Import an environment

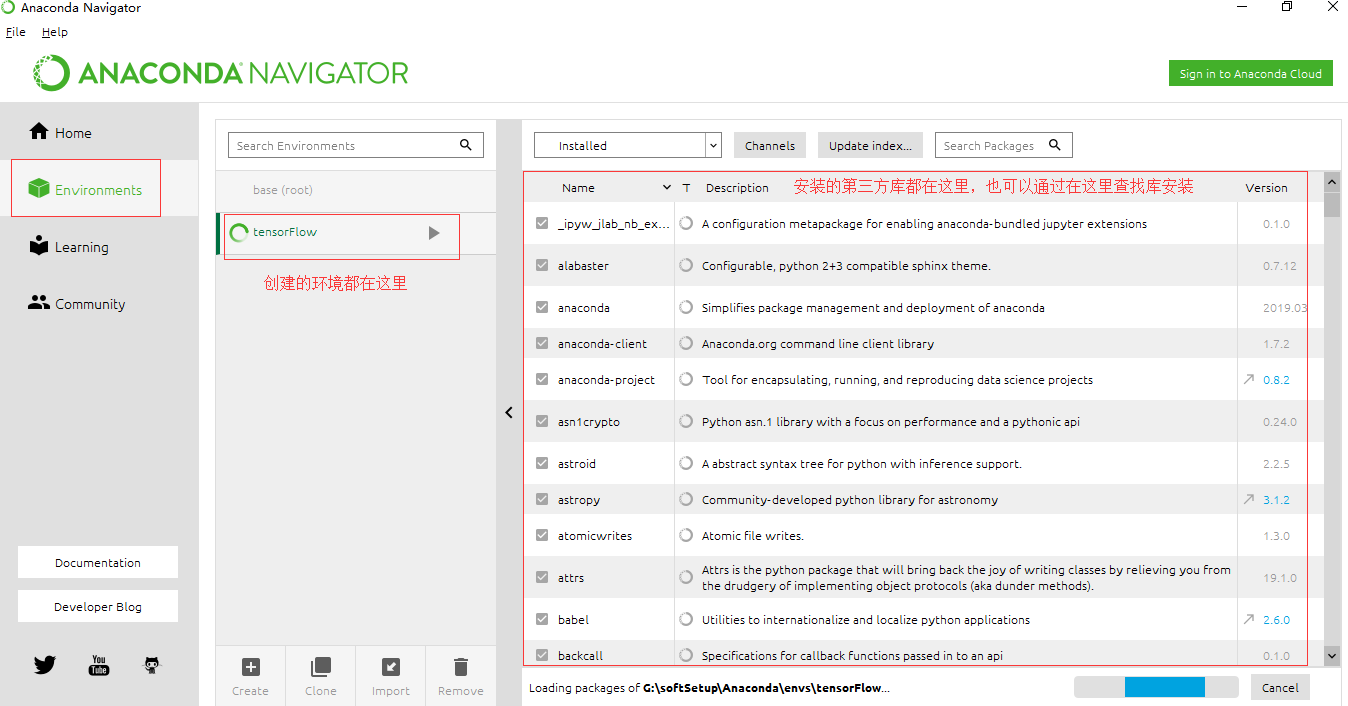pos(391,676)
